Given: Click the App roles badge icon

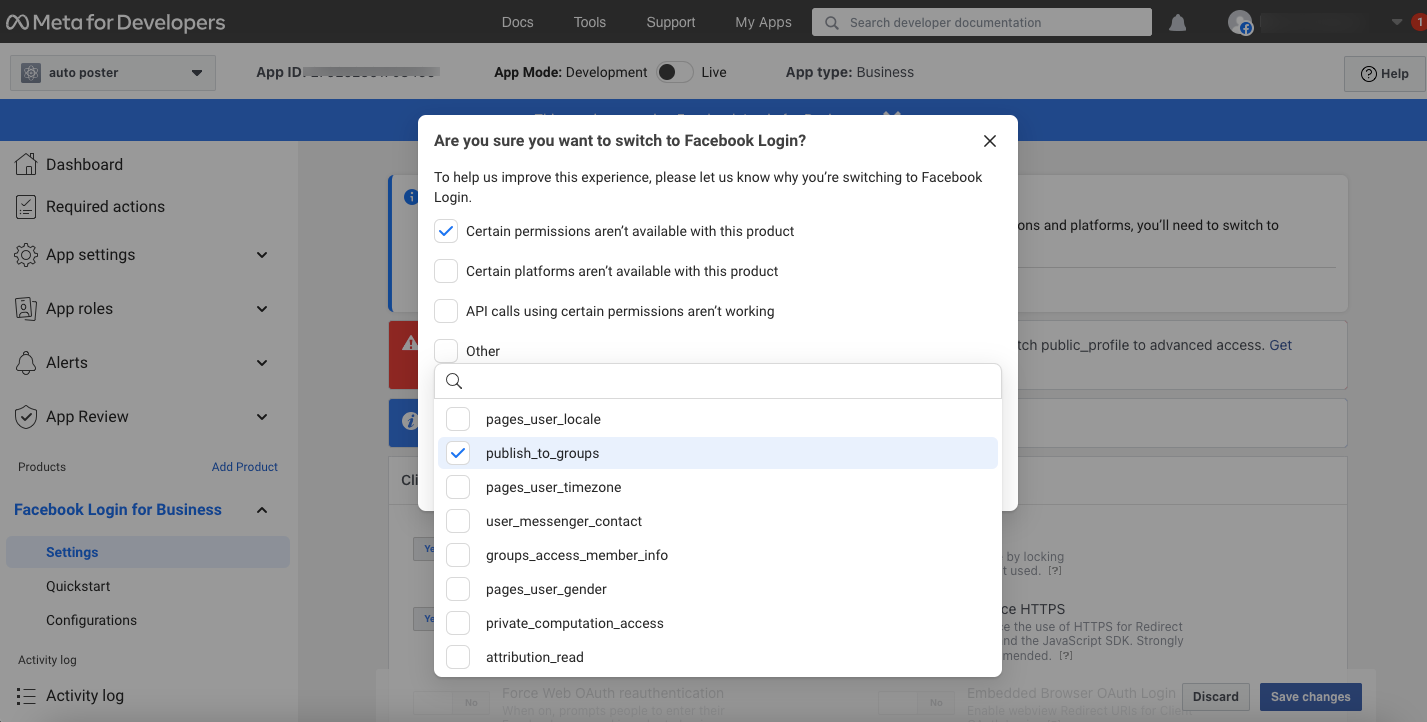Looking at the screenshot, I should pyautogui.click(x=26, y=308).
